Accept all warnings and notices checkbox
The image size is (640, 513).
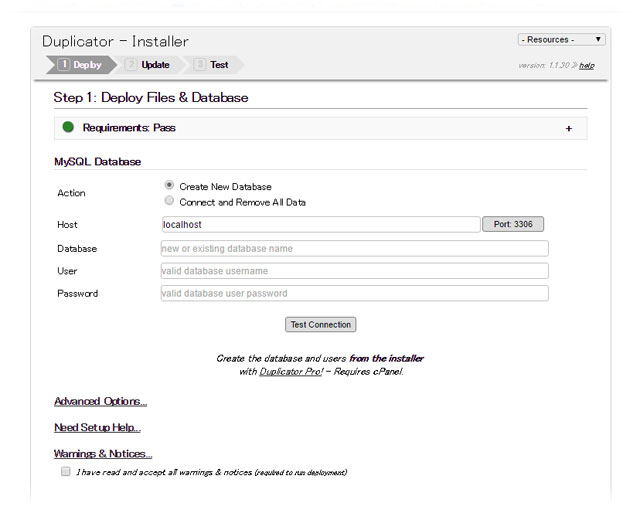tap(65, 471)
